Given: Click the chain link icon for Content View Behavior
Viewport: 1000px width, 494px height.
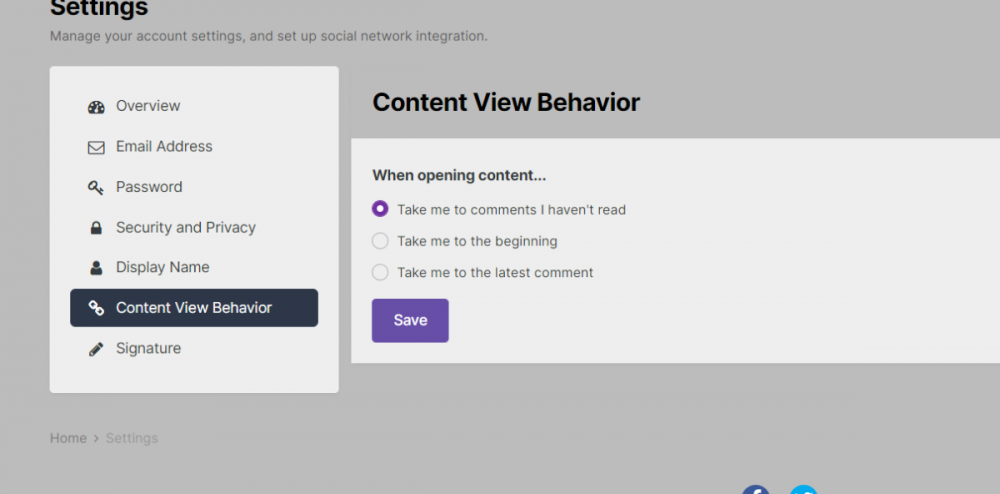Looking at the screenshot, I should click(x=96, y=308).
